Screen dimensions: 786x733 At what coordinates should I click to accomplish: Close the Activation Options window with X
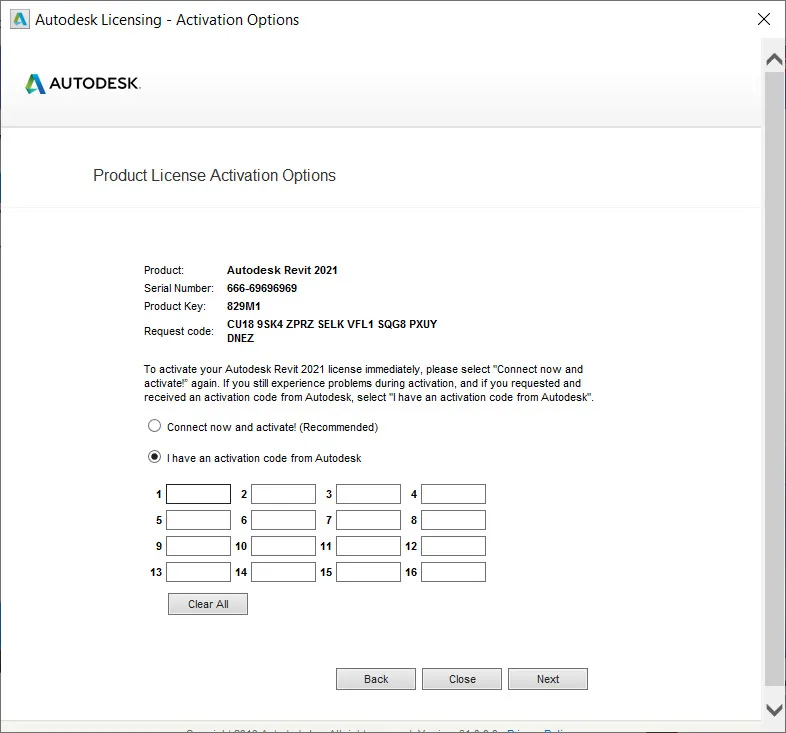764,20
